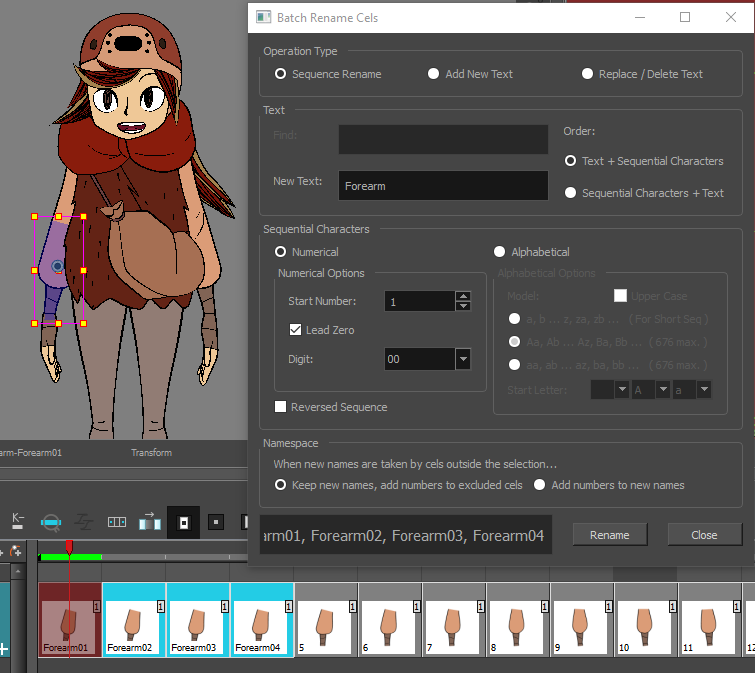Click the Batch Rename Cels window icon

pos(263,17)
